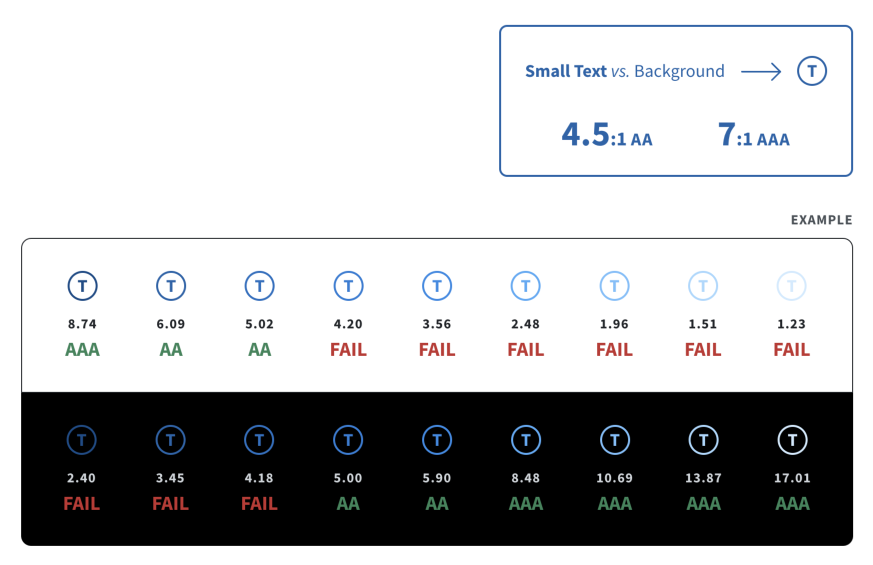Click the FAIL label under 3.45 on black
Screen dimensions: 873x565
(170, 504)
